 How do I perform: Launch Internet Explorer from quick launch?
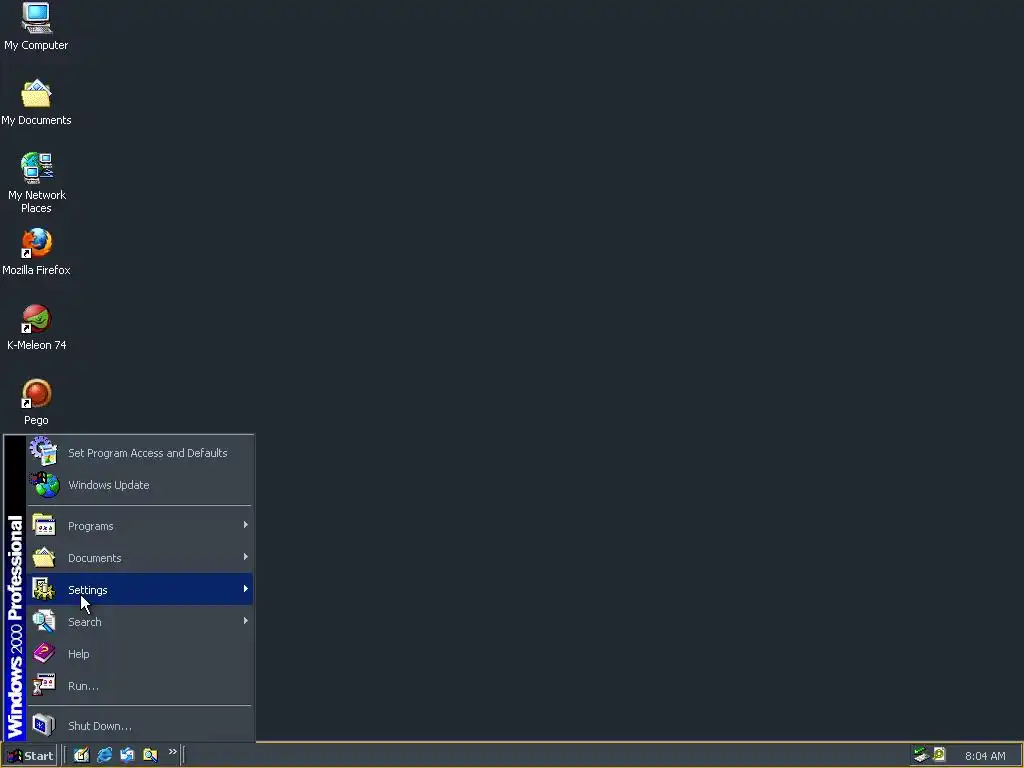pyautogui.click(x=104, y=755)
